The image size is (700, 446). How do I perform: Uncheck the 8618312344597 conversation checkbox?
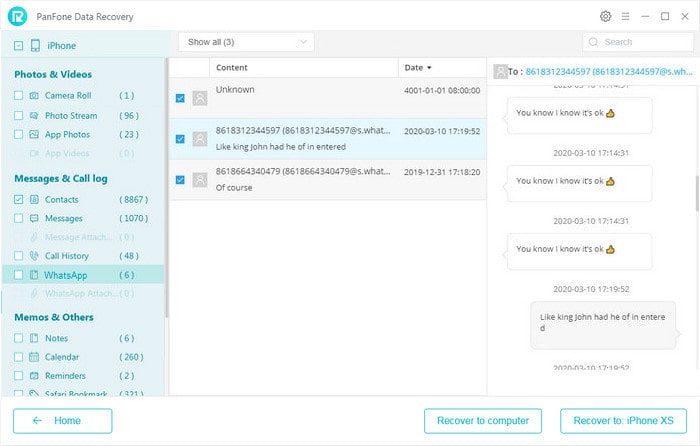[x=180, y=139]
